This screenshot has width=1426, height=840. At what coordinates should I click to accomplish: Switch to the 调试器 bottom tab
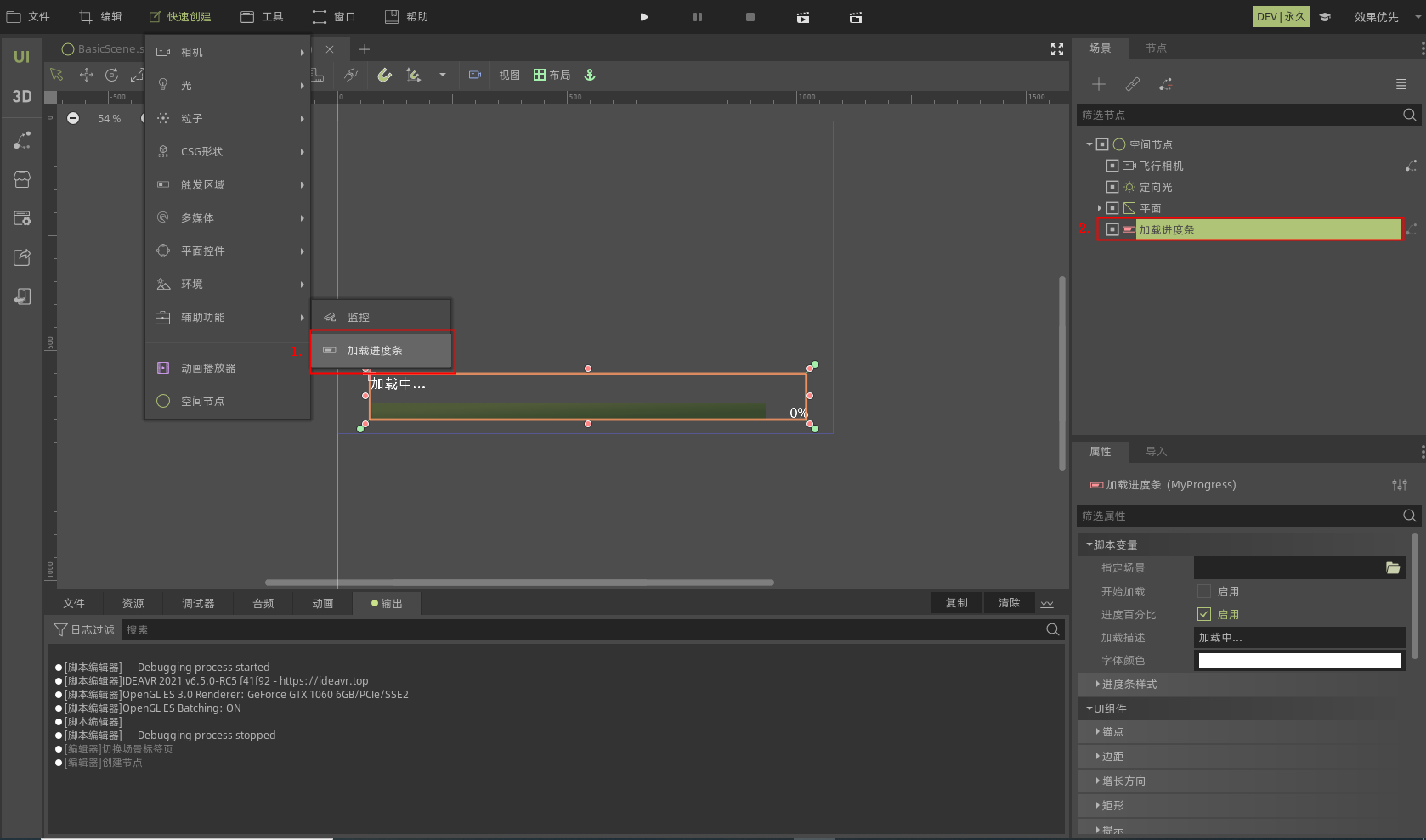(x=198, y=603)
